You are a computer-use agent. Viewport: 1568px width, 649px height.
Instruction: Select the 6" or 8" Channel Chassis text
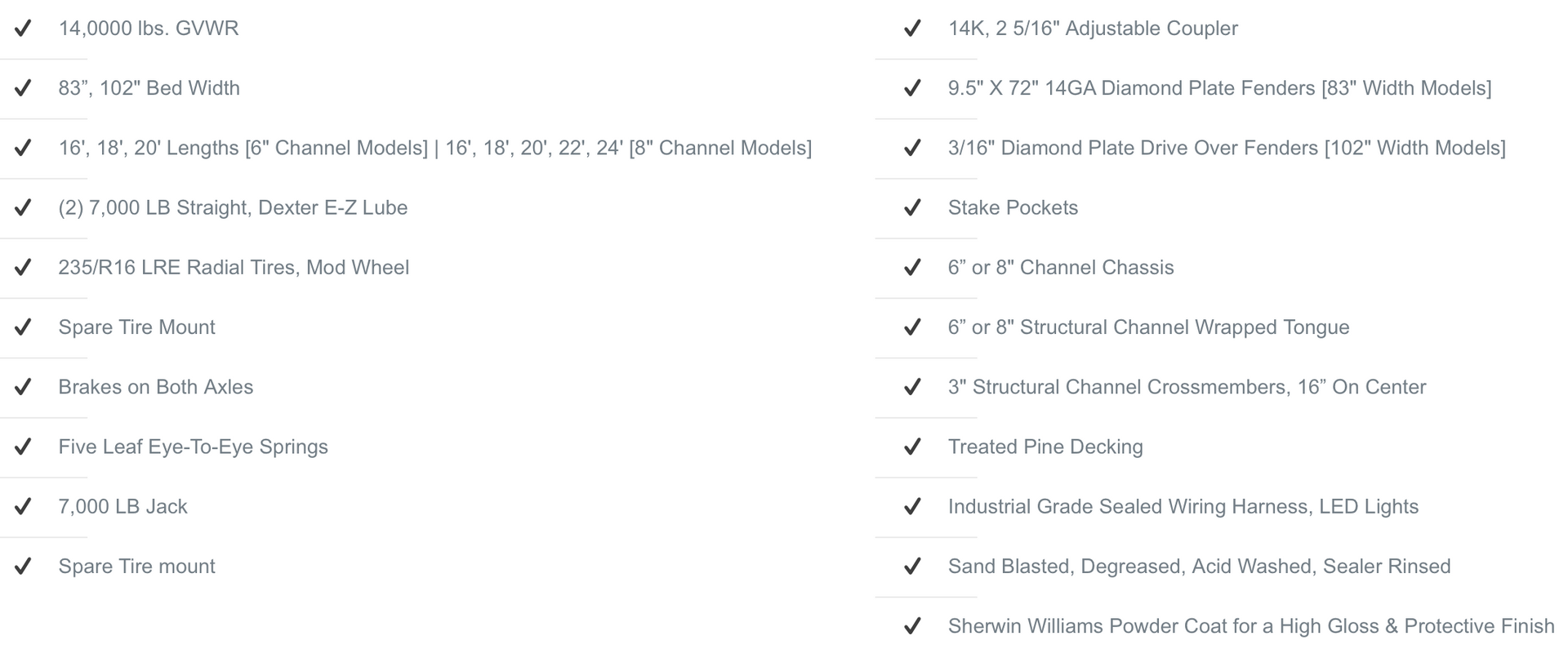click(1061, 268)
